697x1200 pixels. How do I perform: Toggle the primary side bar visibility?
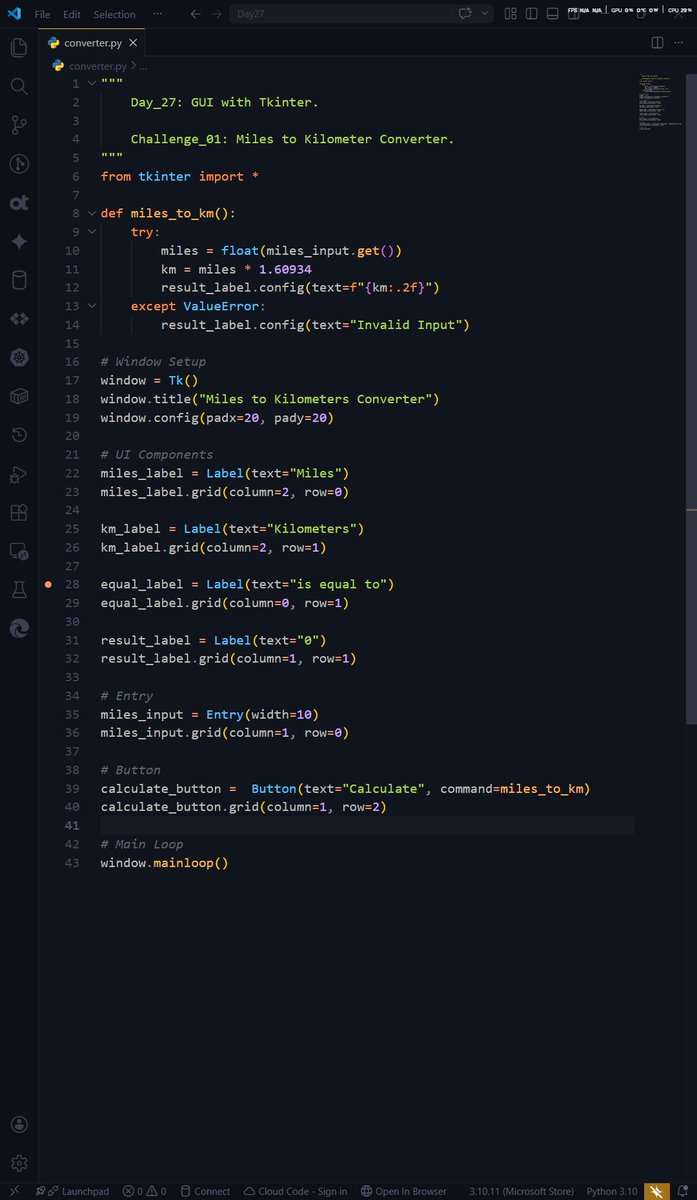(531, 14)
